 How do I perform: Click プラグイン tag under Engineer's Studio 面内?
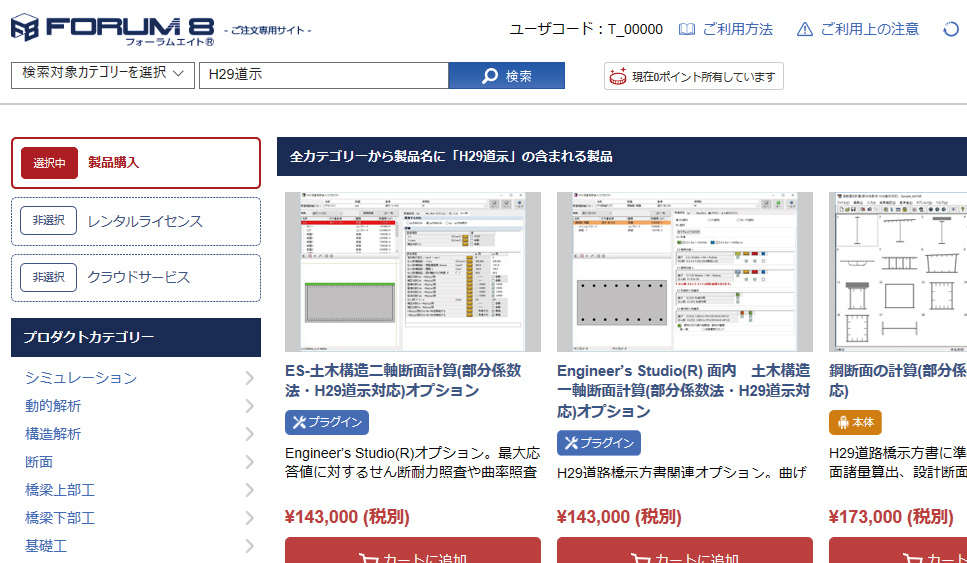[x=599, y=443]
